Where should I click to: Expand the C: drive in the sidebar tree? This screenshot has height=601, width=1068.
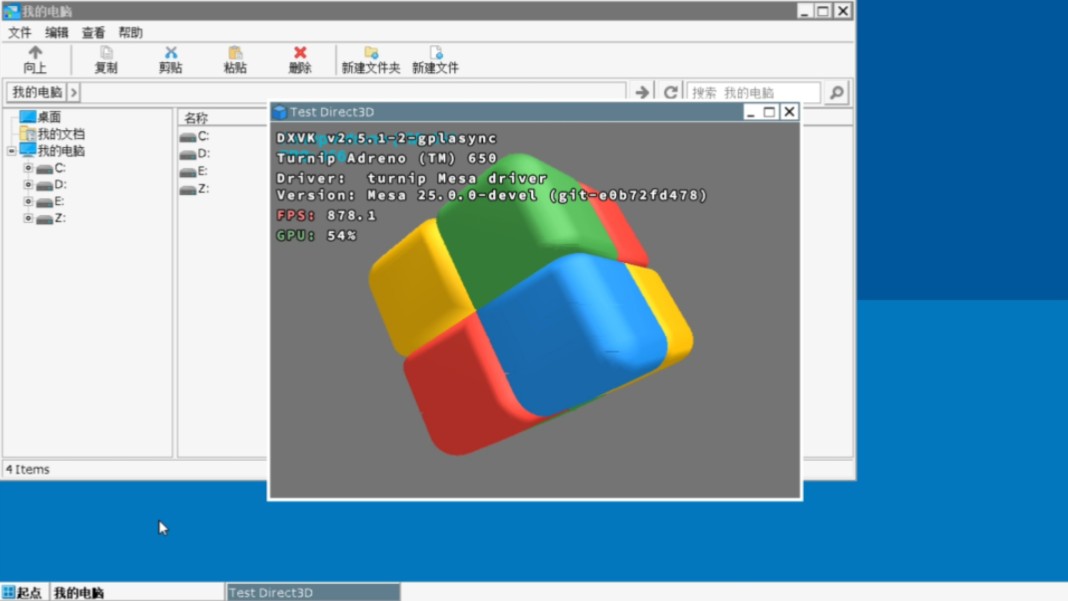(29, 168)
